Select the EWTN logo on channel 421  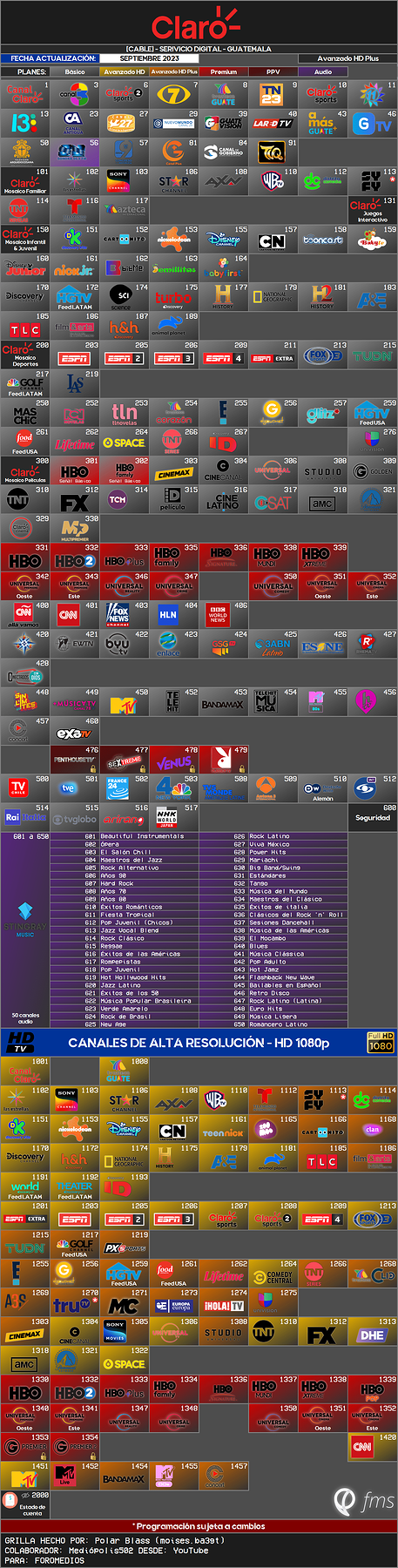pos(75,645)
